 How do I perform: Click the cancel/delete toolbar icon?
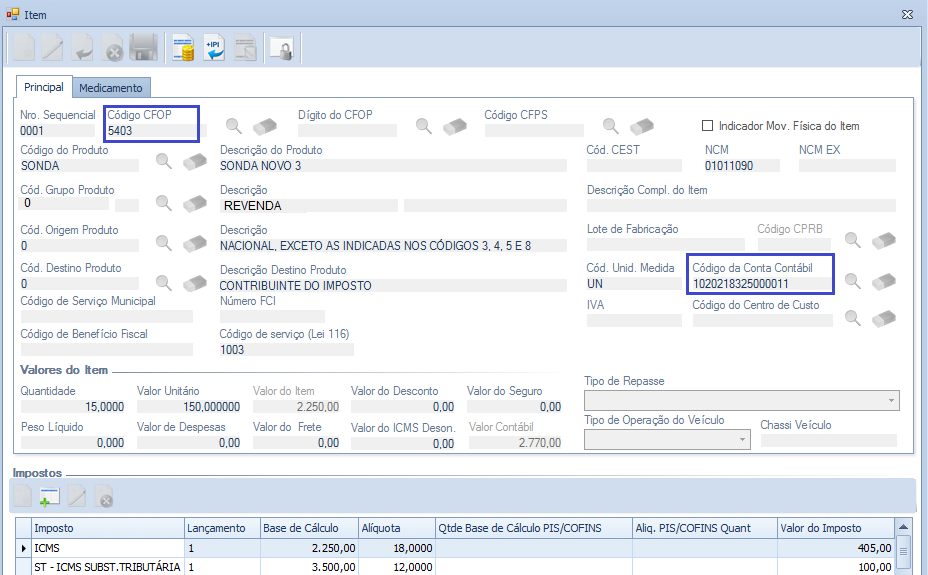tap(112, 48)
